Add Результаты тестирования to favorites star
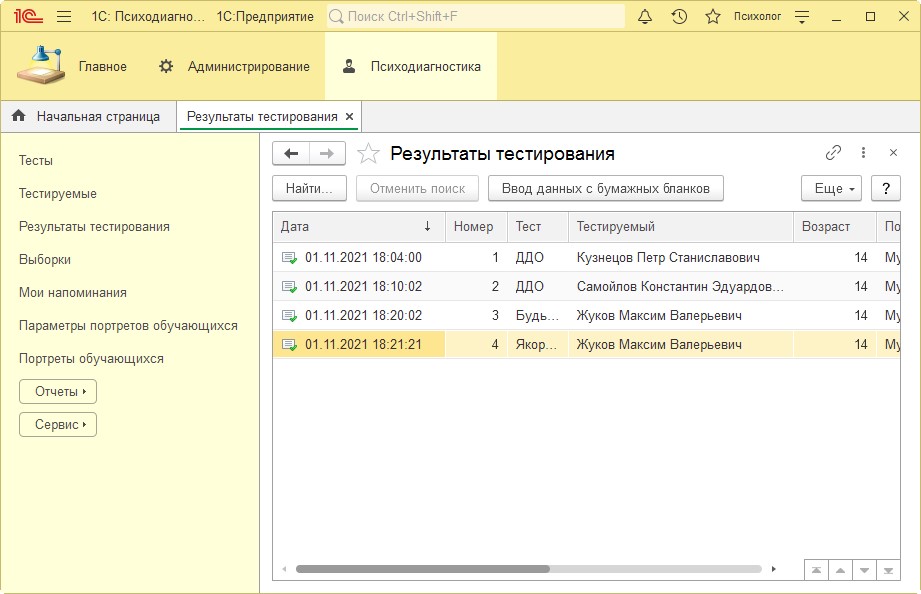 click(369, 153)
